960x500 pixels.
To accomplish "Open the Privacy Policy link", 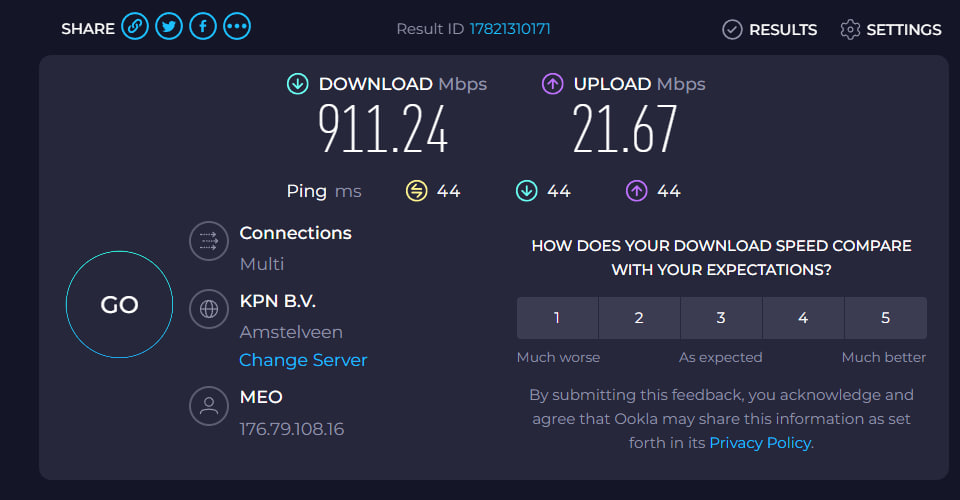I will point(760,442).
